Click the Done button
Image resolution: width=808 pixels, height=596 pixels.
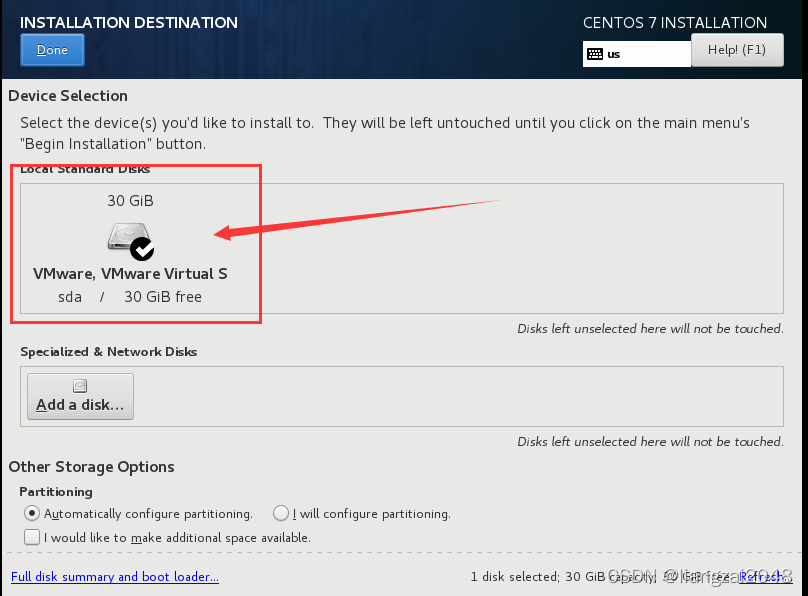tap(52, 50)
